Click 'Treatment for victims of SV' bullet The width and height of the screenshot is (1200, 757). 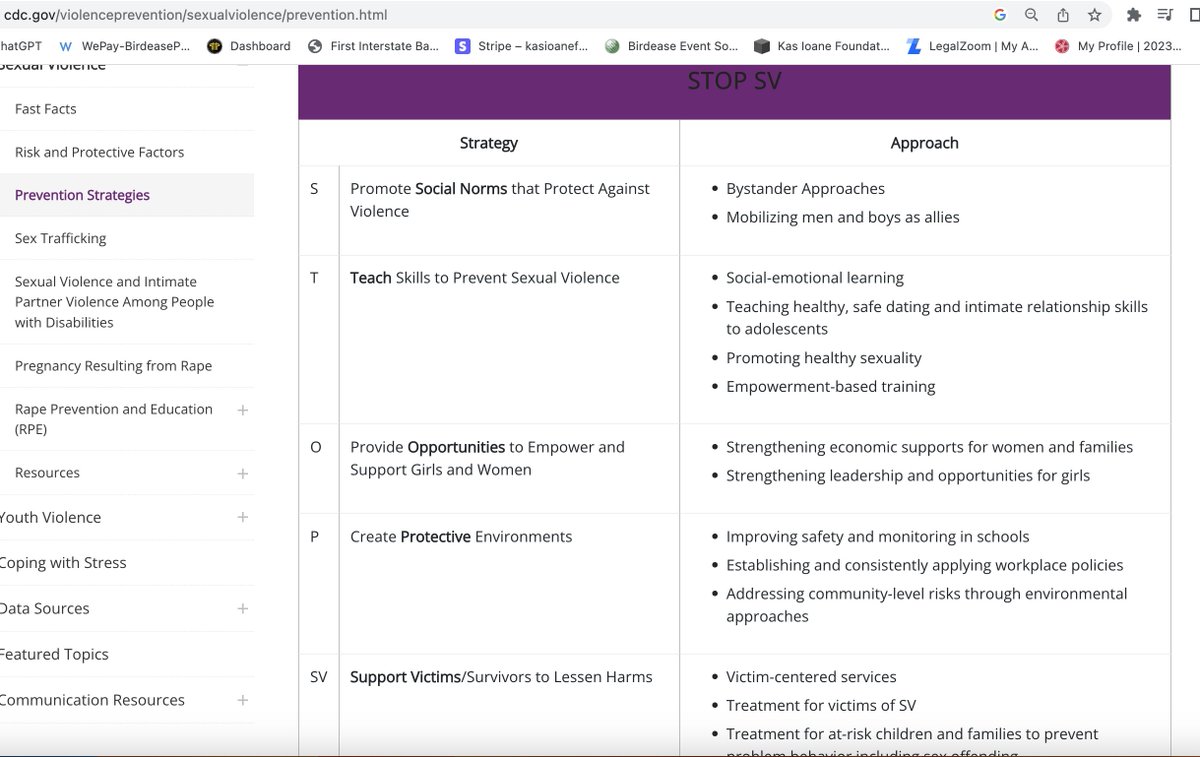821,706
